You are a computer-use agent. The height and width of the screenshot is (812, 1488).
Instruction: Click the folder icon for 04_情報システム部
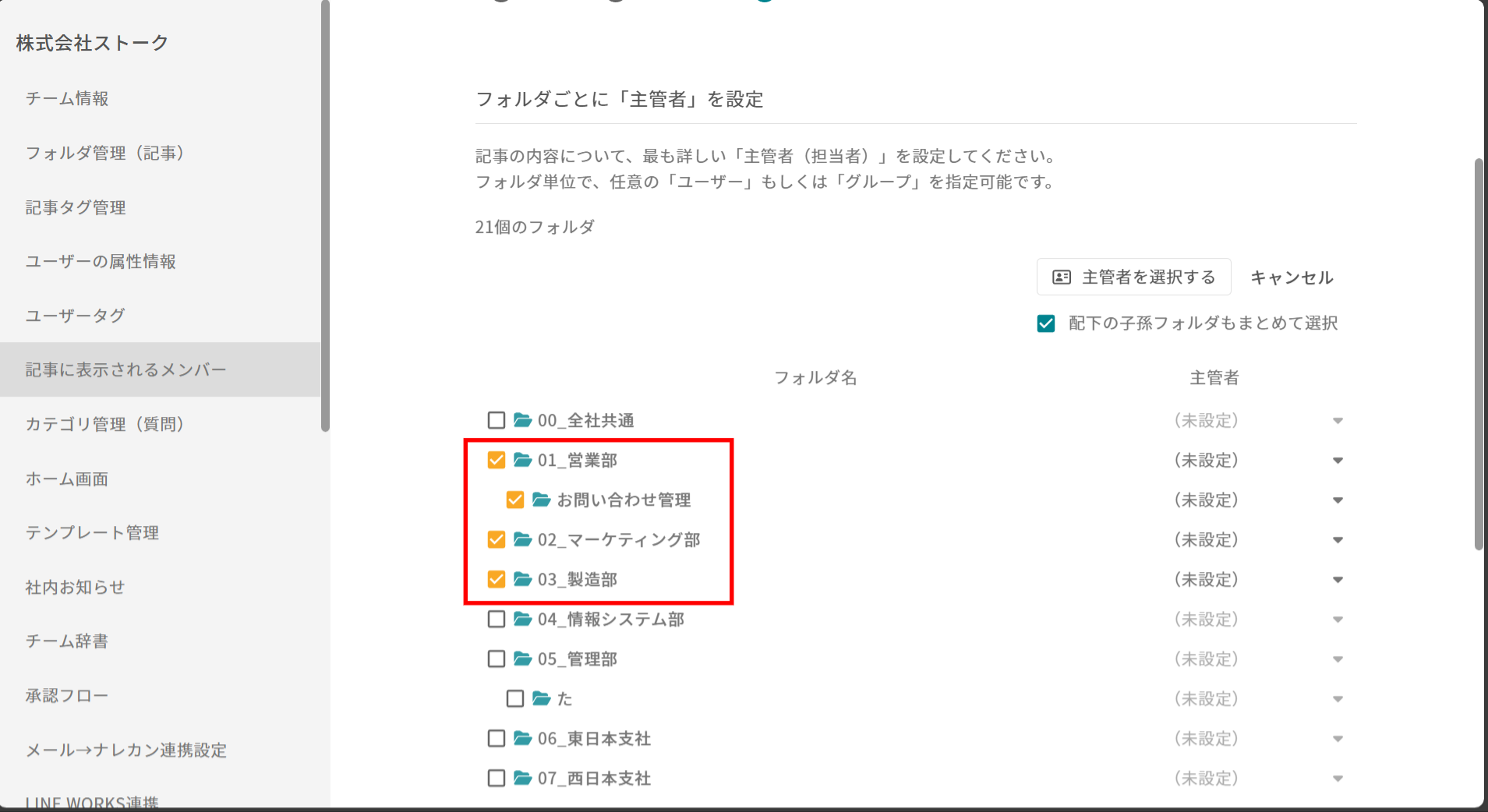pos(522,620)
